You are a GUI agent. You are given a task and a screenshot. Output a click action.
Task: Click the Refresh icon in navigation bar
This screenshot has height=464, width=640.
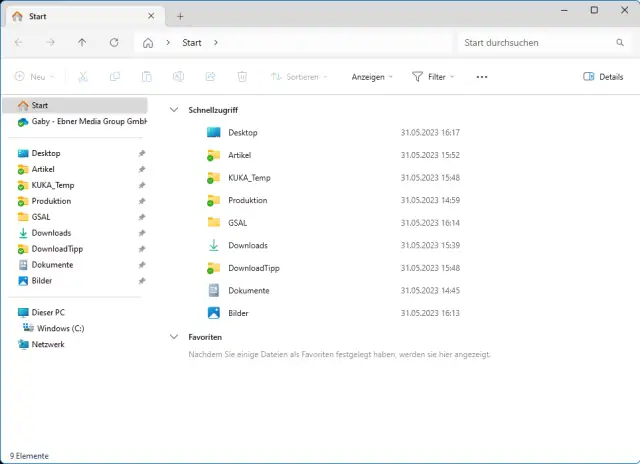click(114, 43)
